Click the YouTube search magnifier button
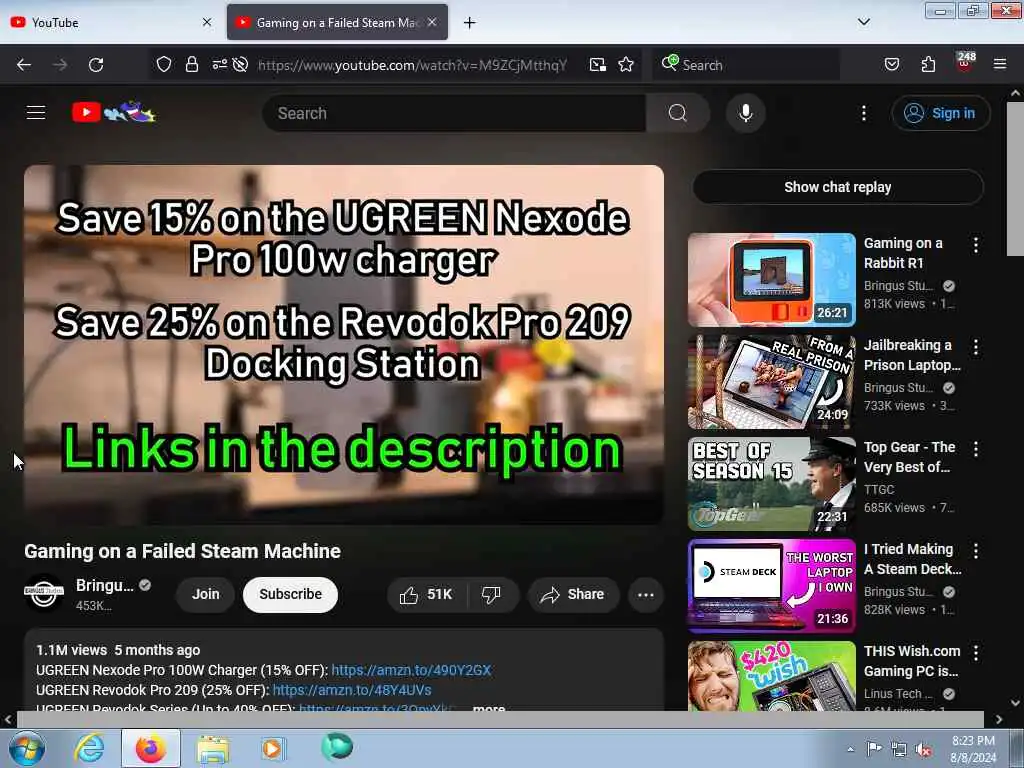The image size is (1024, 768). (x=678, y=113)
